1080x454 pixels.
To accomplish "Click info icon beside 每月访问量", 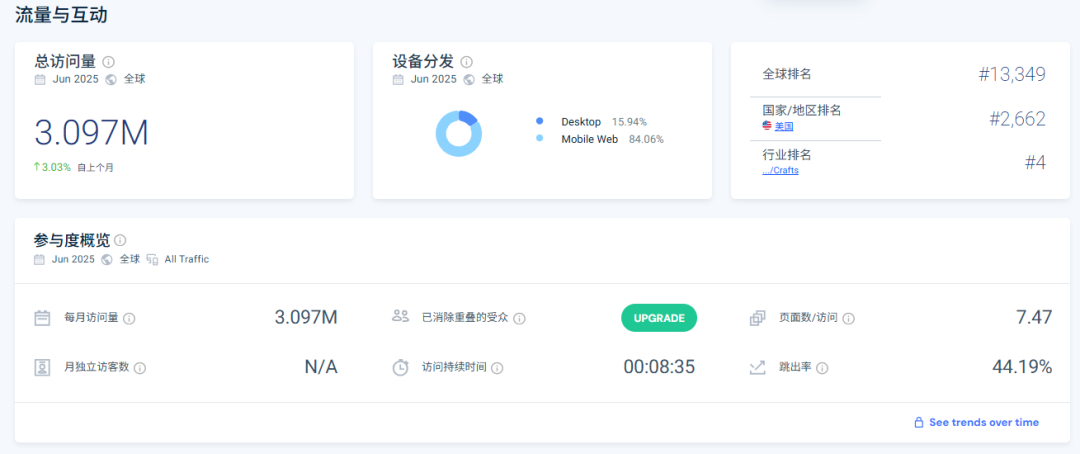I will pos(129,318).
